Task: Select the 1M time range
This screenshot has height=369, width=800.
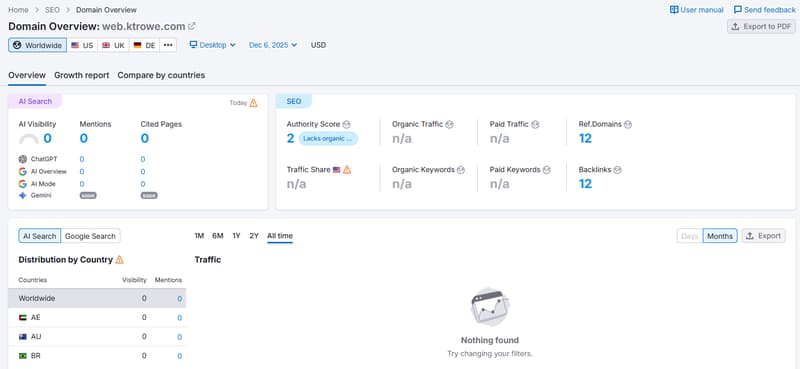Action: [199, 236]
